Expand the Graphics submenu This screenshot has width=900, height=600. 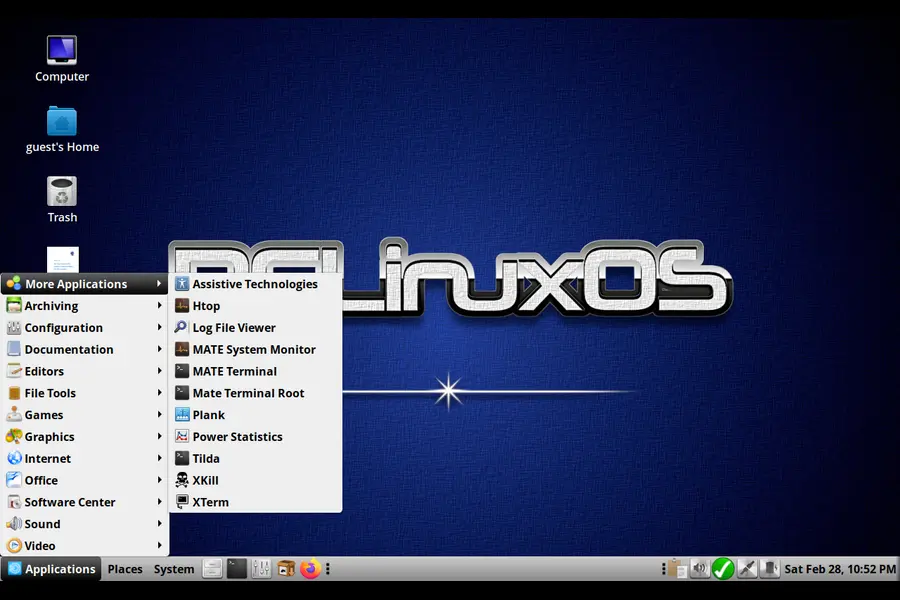tap(48, 436)
